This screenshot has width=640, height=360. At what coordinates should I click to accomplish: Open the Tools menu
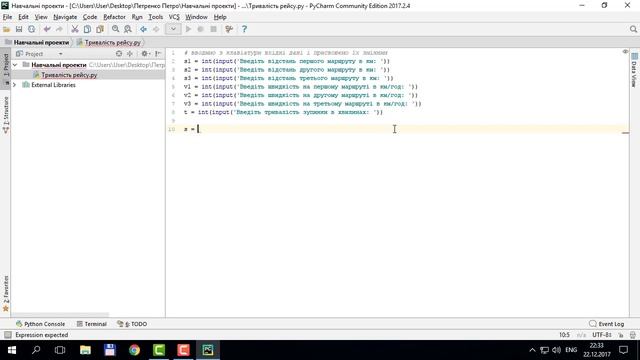(156, 17)
